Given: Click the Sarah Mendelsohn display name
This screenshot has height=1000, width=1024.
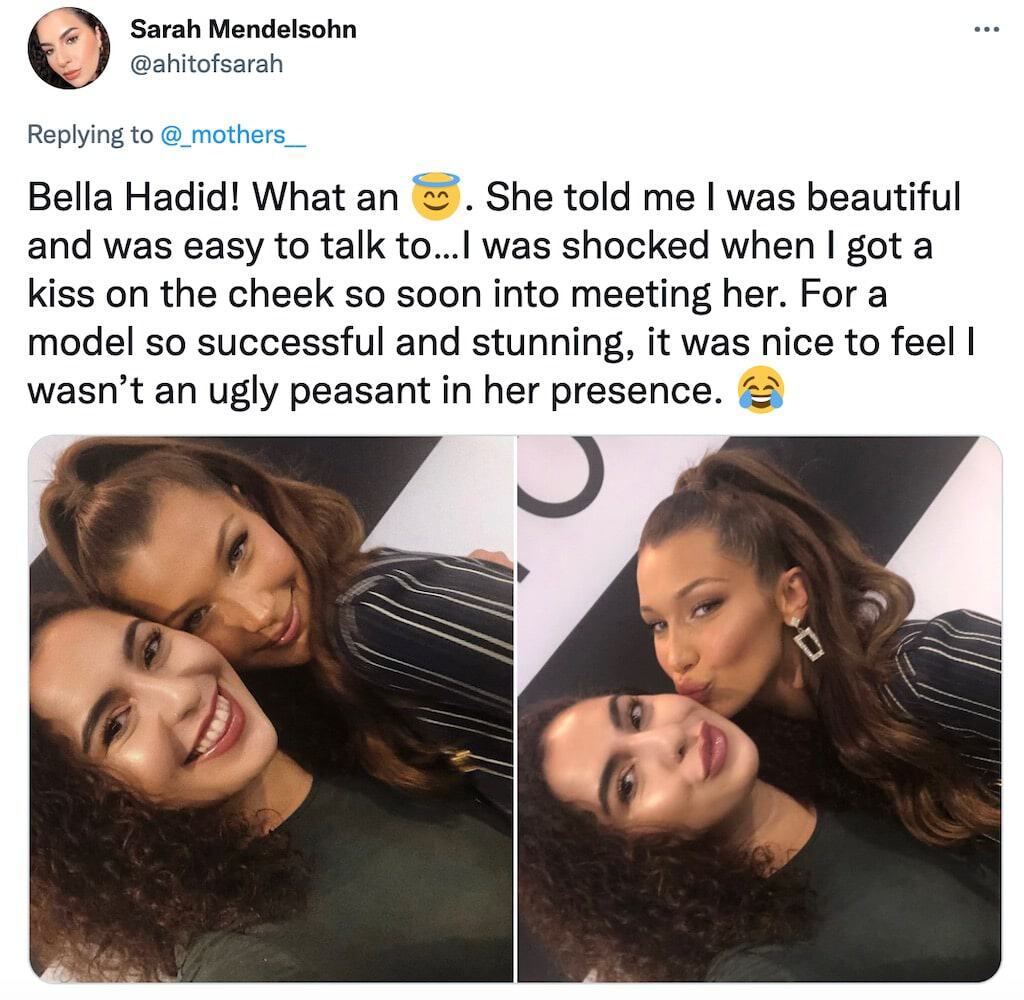Looking at the screenshot, I should (243, 29).
